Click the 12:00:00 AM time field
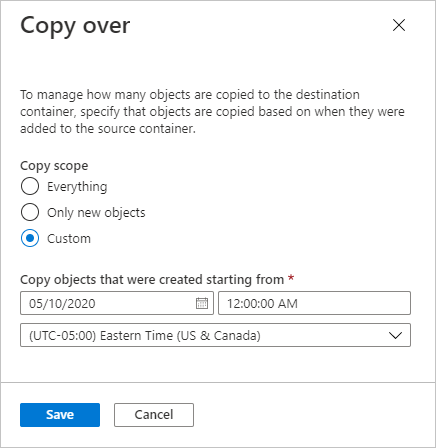The height and width of the screenshot is (448, 436). [x=314, y=303]
